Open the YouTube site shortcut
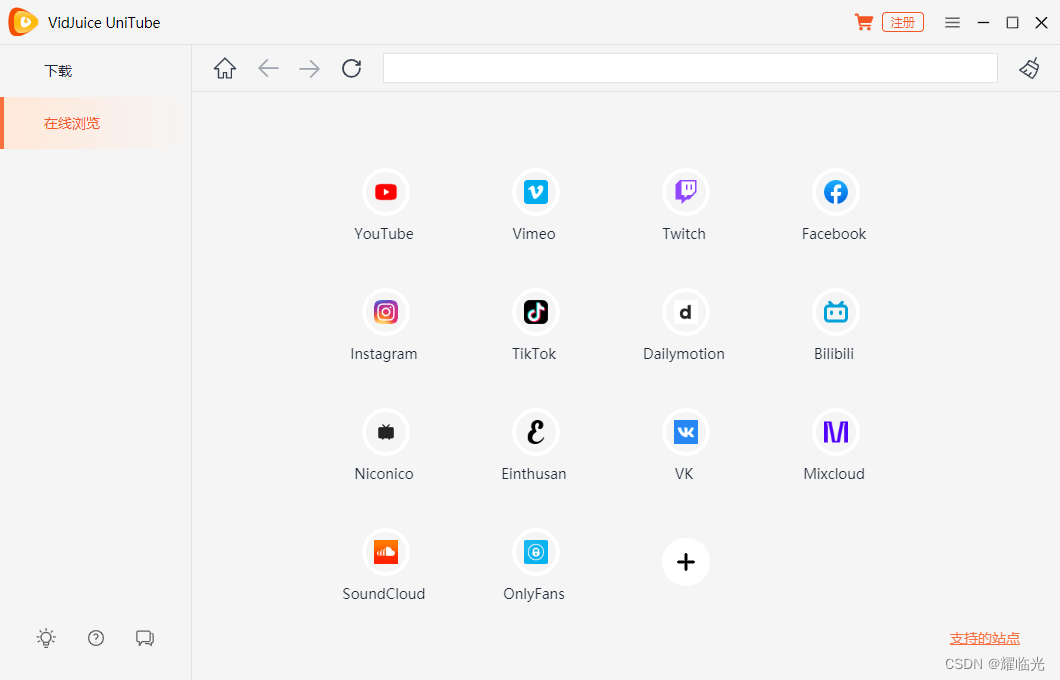 (x=385, y=192)
